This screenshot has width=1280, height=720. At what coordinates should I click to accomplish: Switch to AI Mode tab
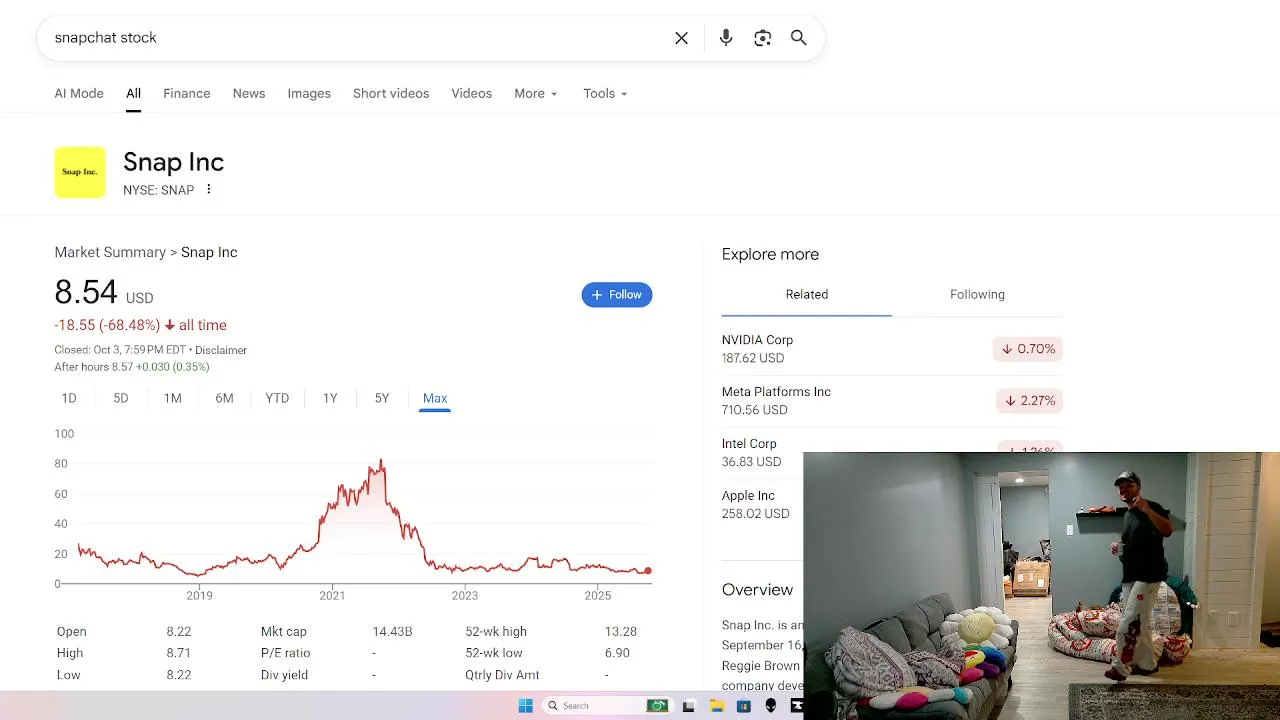pyautogui.click(x=79, y=93)
